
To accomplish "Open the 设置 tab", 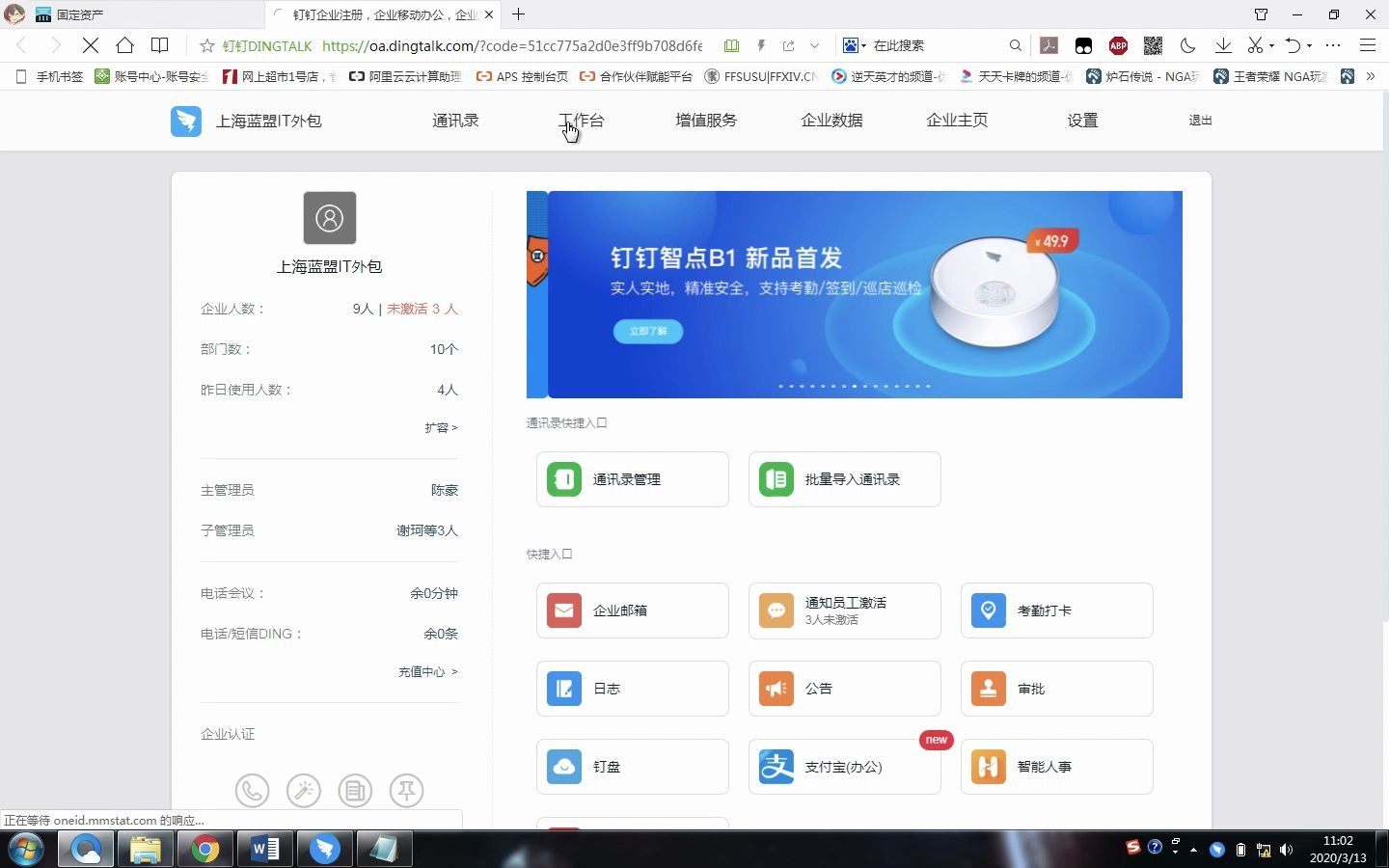I will 1082,121.
